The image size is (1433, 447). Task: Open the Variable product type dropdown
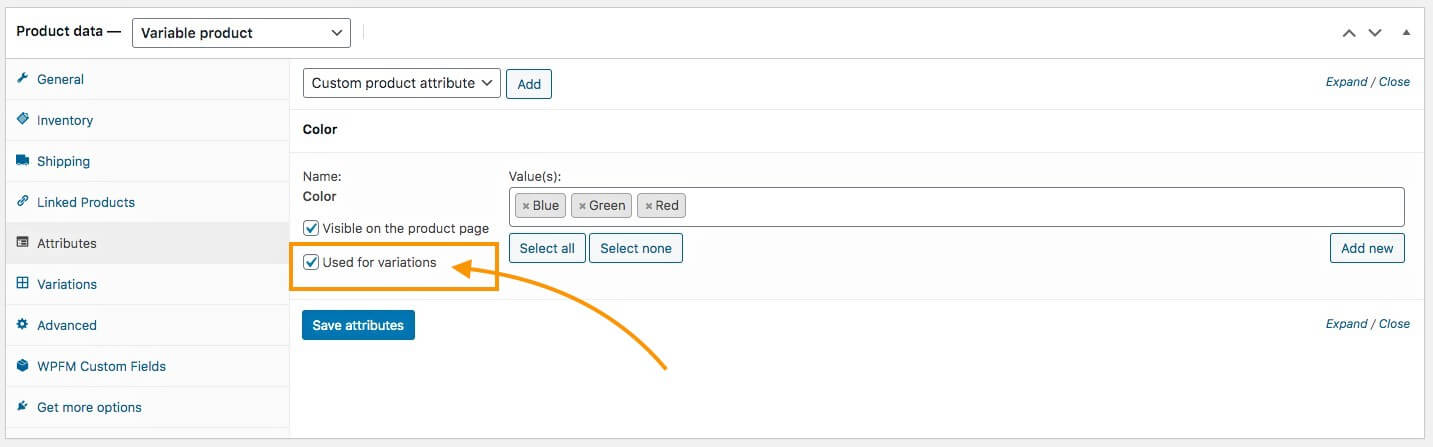tap(241, 33)
